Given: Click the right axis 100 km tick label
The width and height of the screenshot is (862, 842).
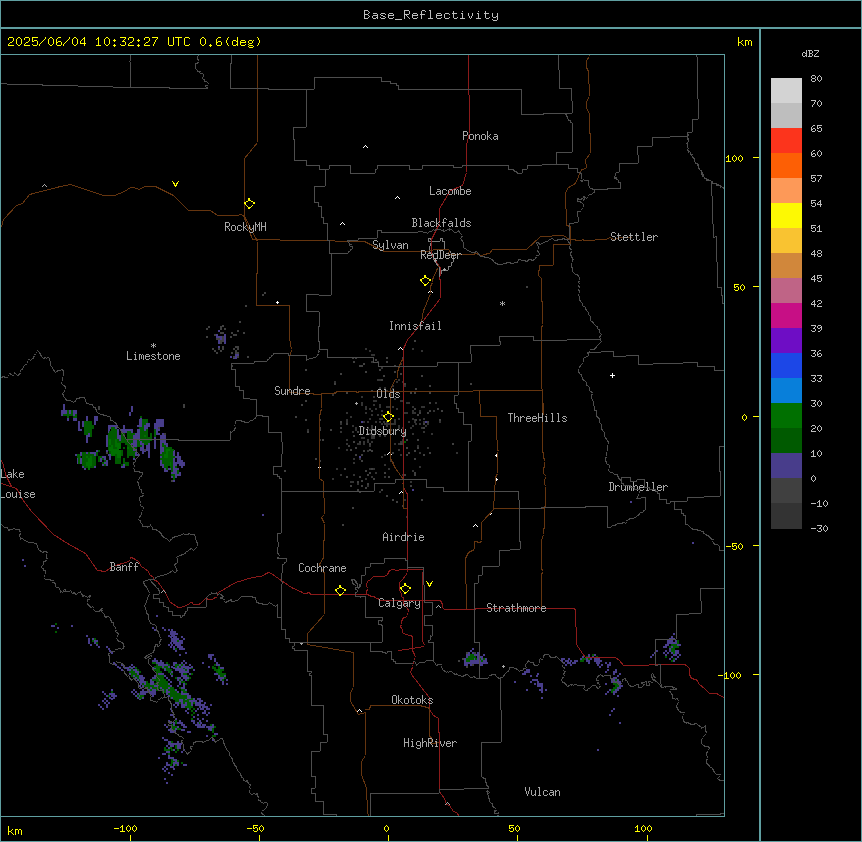Looking at the screenshot, I should [x=734, y=158].
